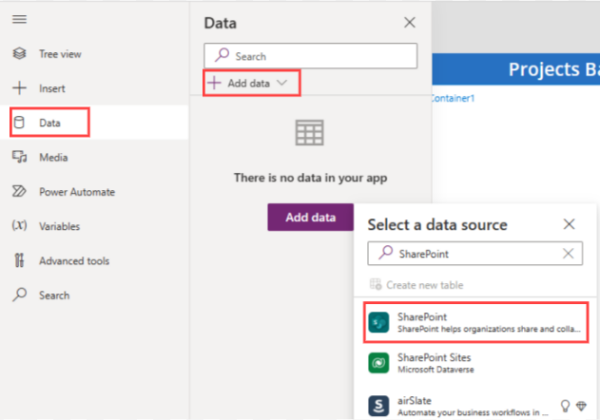Click the Insert plus icon
This screenshot has height=420, width=600.
tap(19, 88)
